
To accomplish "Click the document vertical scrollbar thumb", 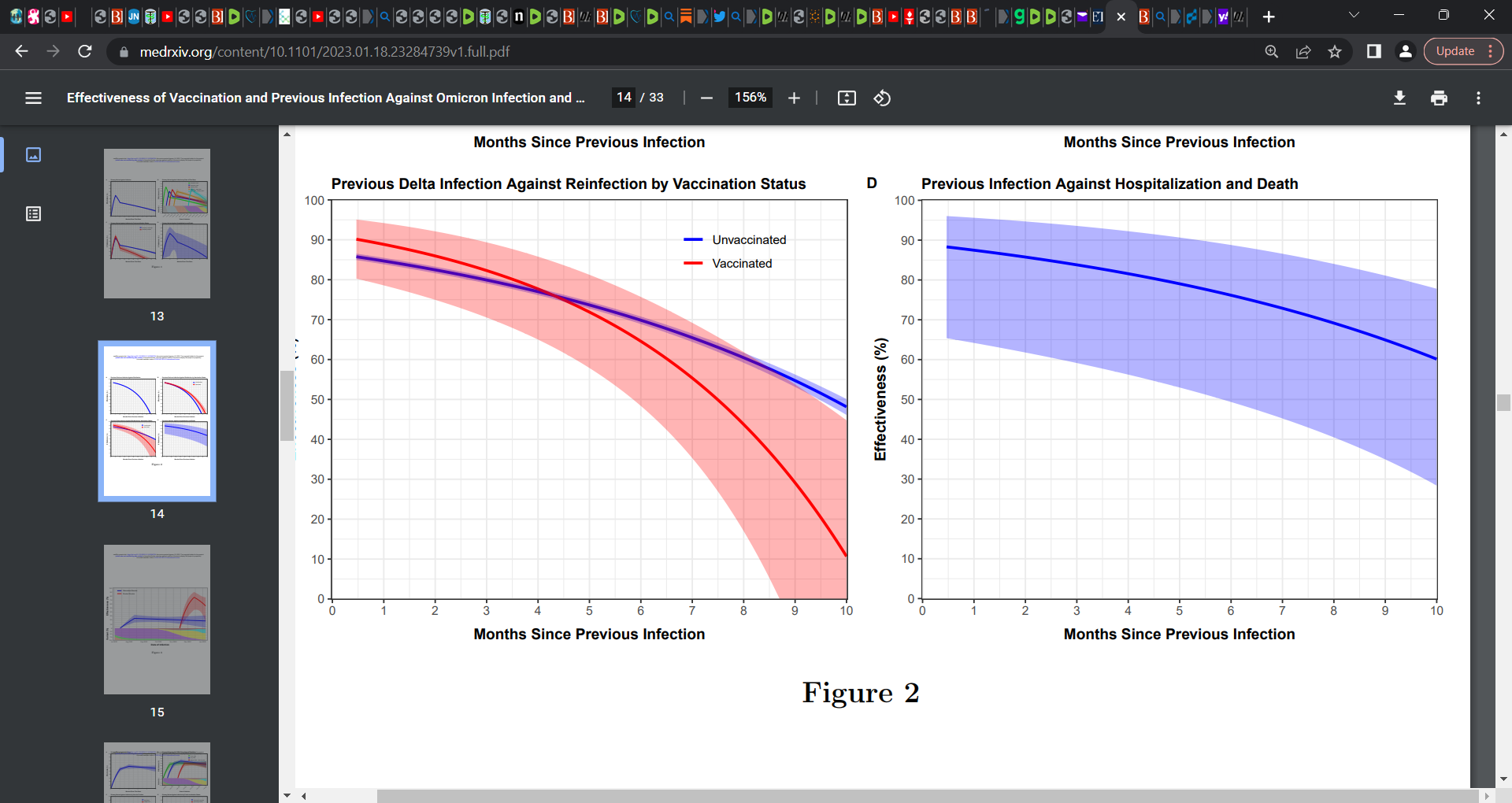I will tap(1503, 402).
